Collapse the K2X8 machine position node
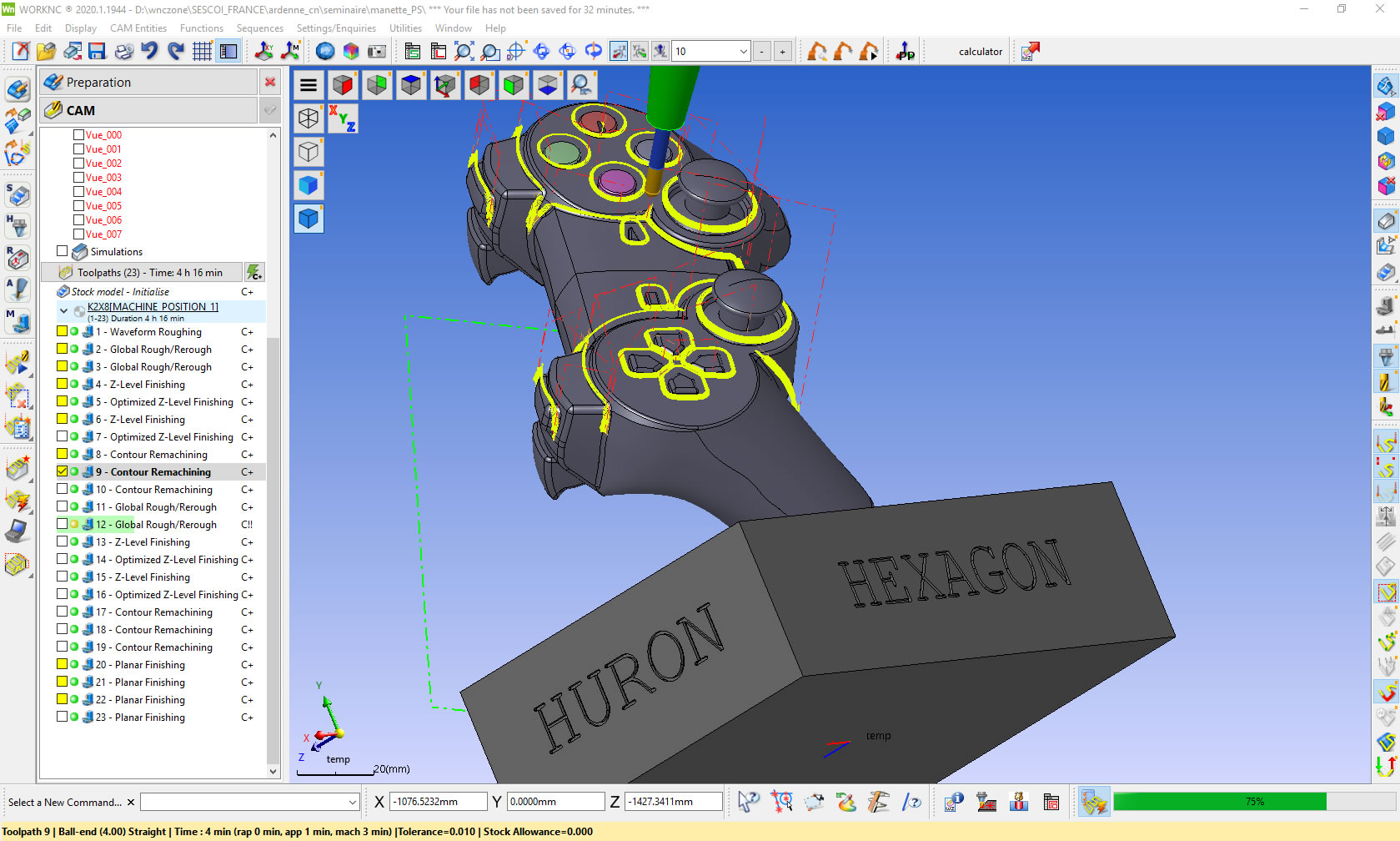The width and height of the screenshot is (1400, 841). (64, 310)
